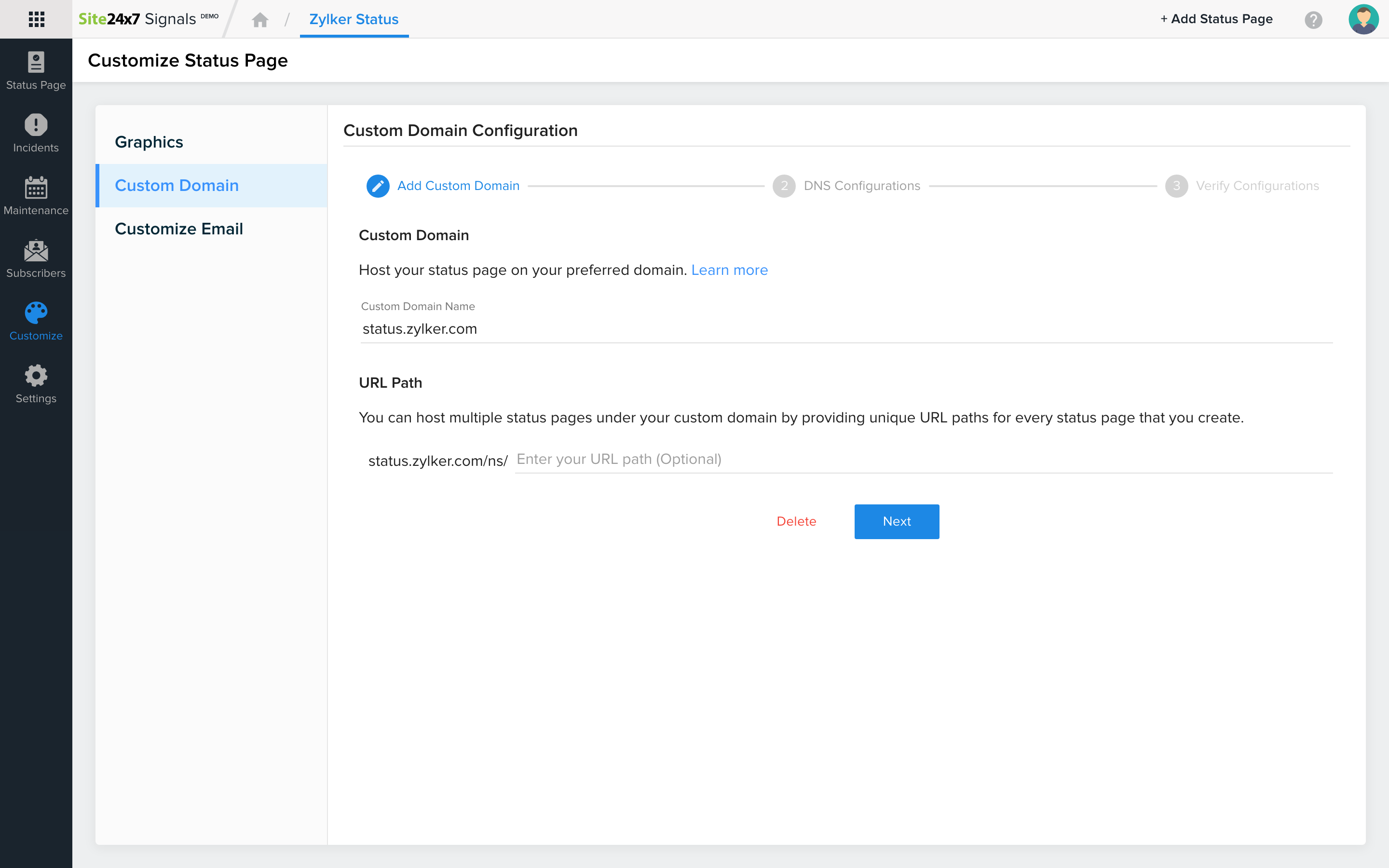The image size is (1389, 868).
Task: Select Customize palette in the sidebar
Action: tap(36, 321)
